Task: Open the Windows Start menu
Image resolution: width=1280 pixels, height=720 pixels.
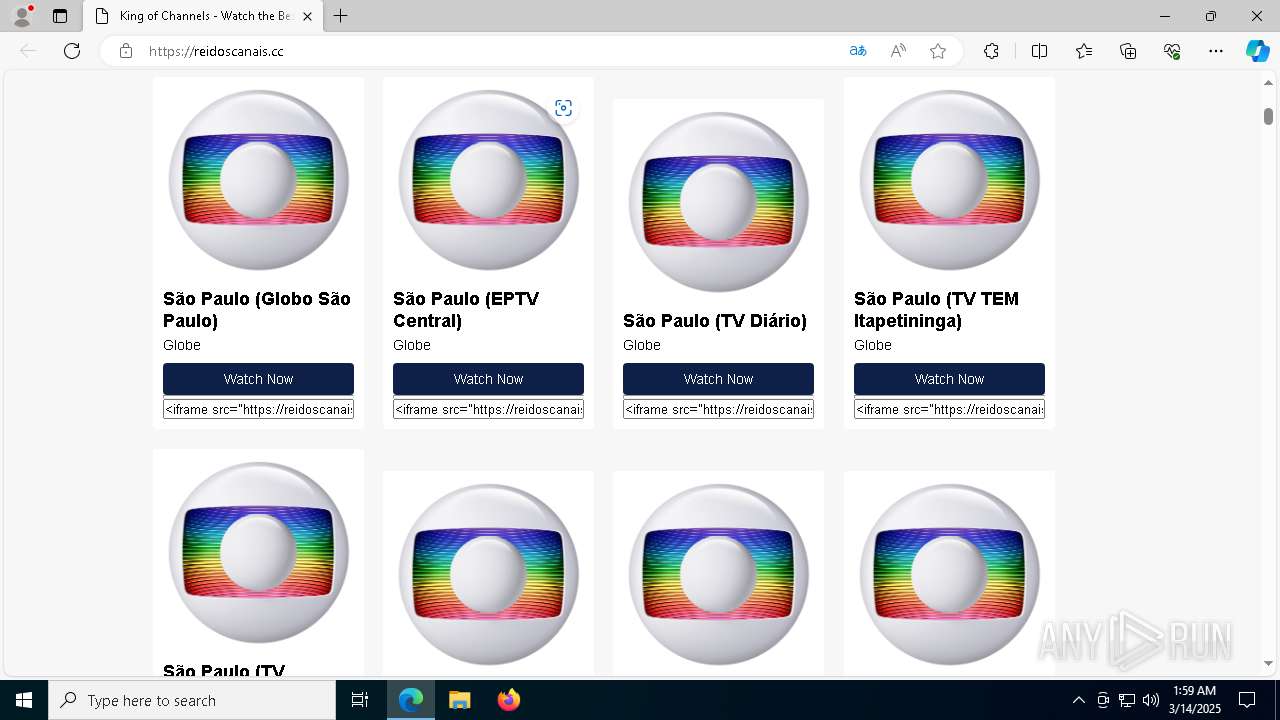Action: click(x=24, y=700)
